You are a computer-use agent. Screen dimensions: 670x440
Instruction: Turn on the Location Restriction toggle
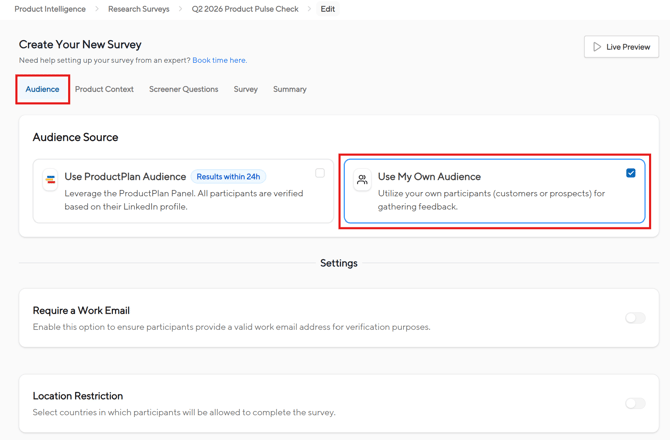pyautogui.click(x=635, y=403)
